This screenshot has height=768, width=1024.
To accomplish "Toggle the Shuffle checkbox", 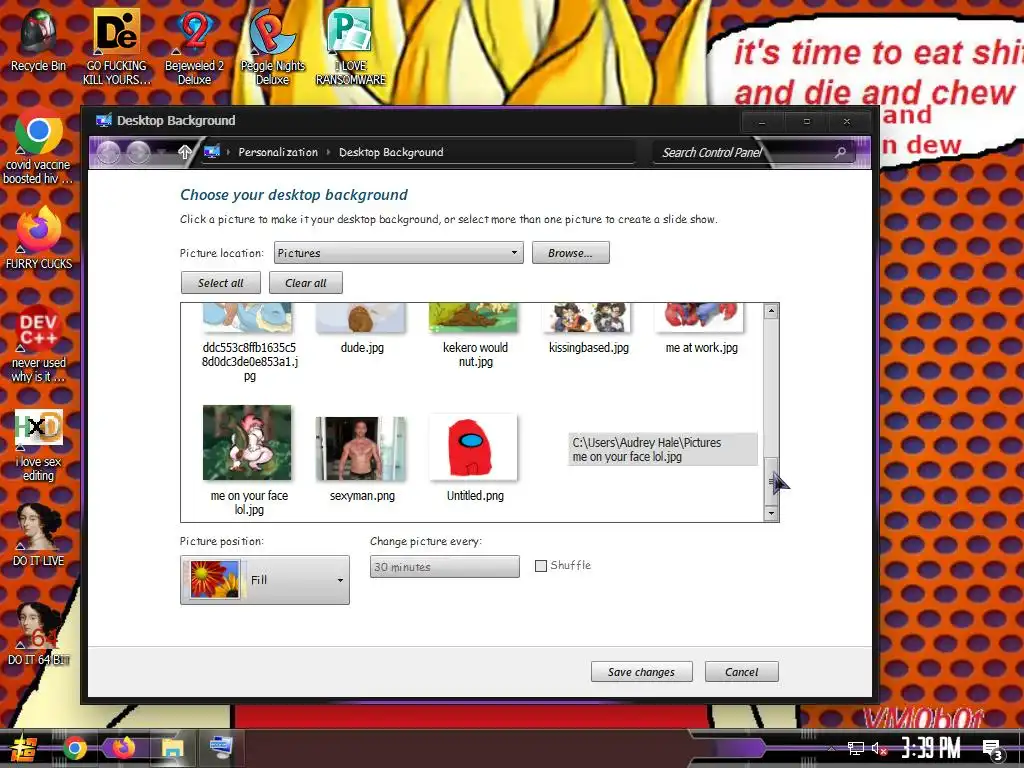I will click(541, 566).
